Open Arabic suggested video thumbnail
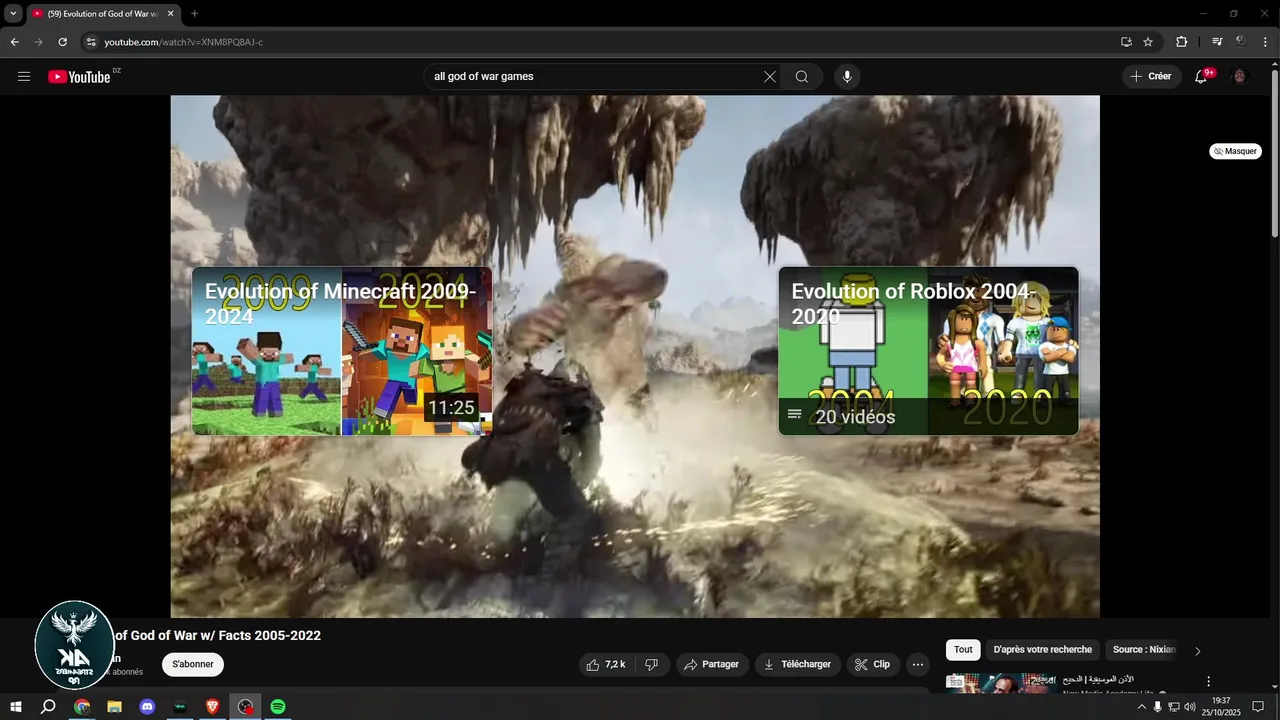 1001,682
